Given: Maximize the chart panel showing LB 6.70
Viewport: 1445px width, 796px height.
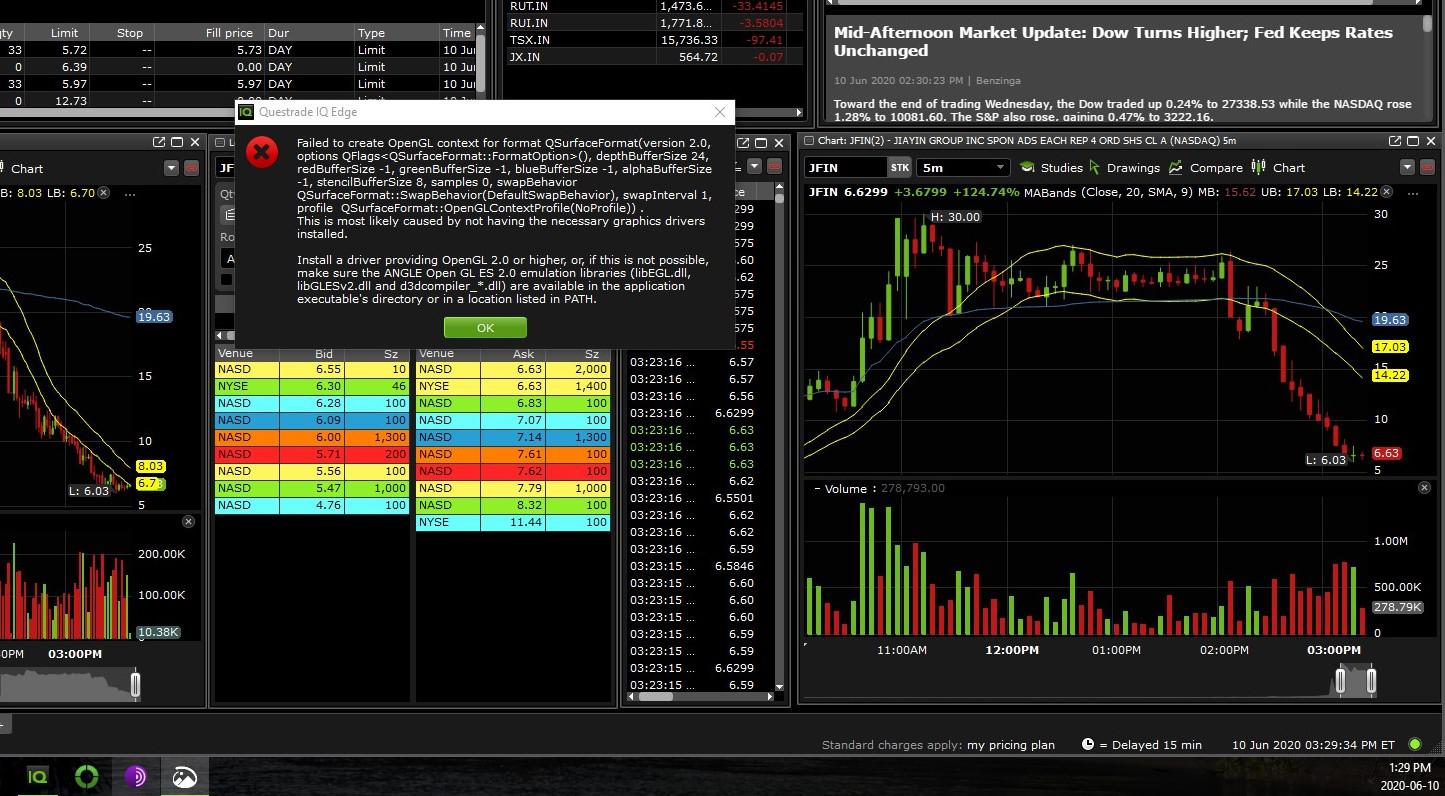Looking at the screenshot, I should 177,143.
